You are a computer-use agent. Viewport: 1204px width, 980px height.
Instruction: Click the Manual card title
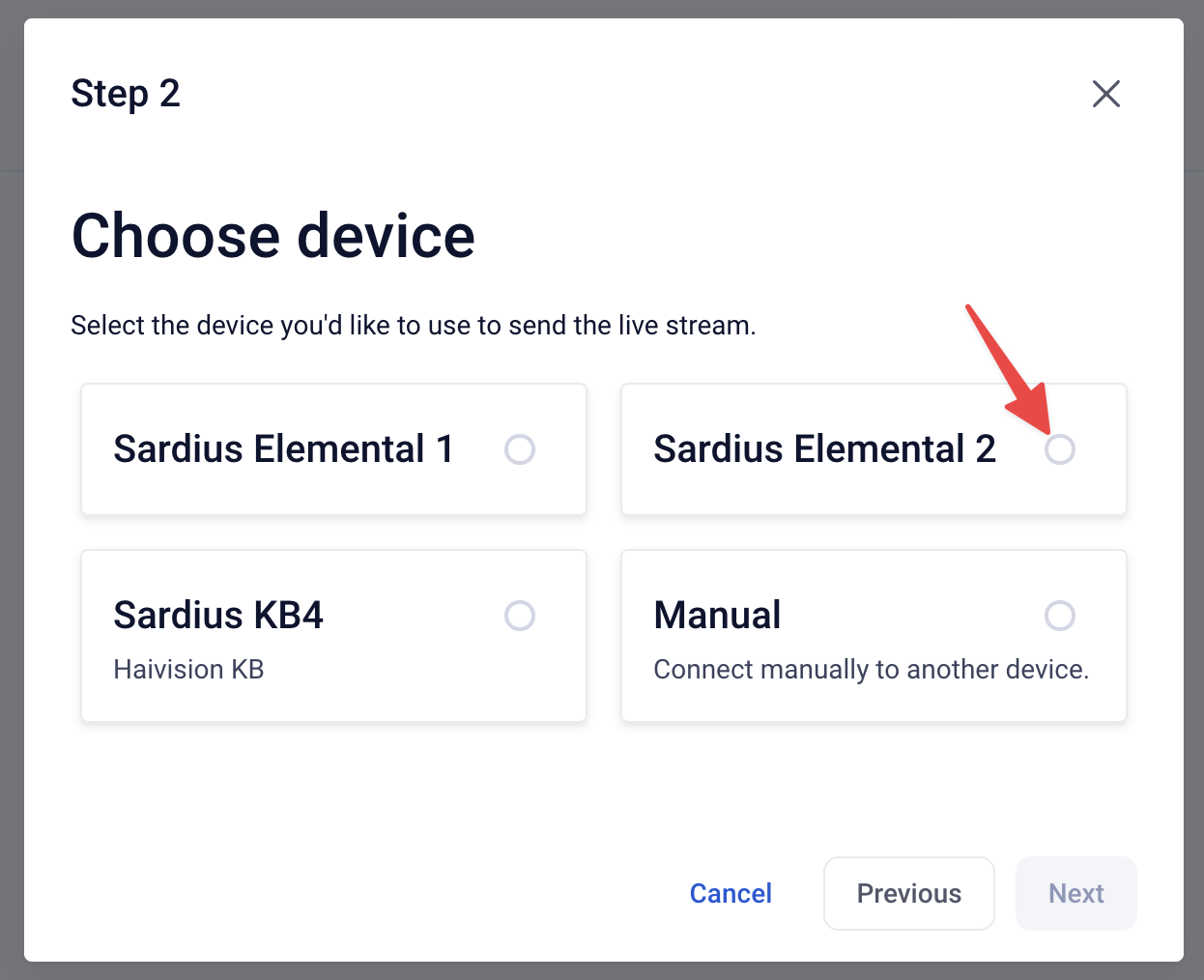click(717, 616)
